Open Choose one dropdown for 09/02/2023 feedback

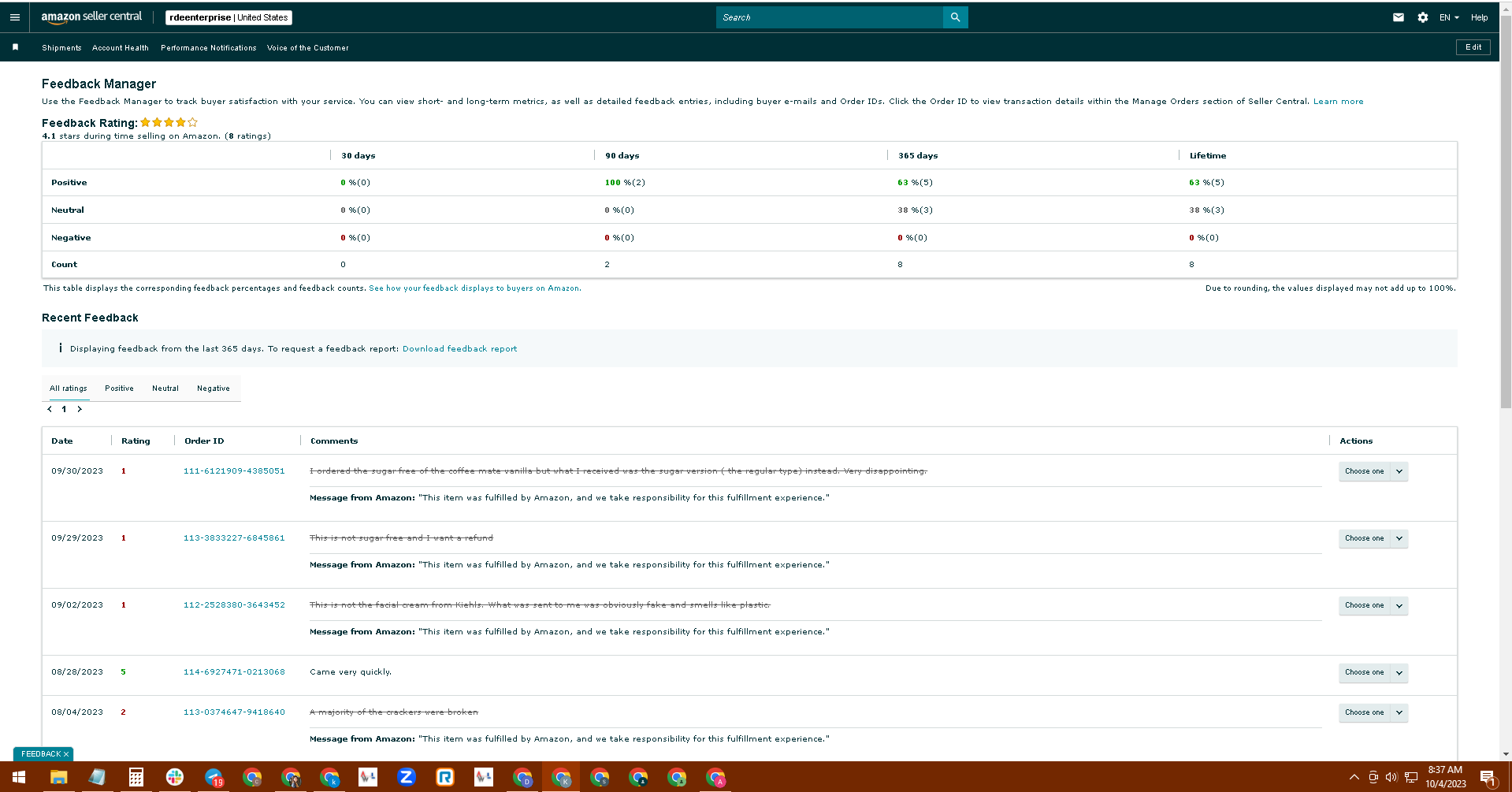coord(1373,605)
